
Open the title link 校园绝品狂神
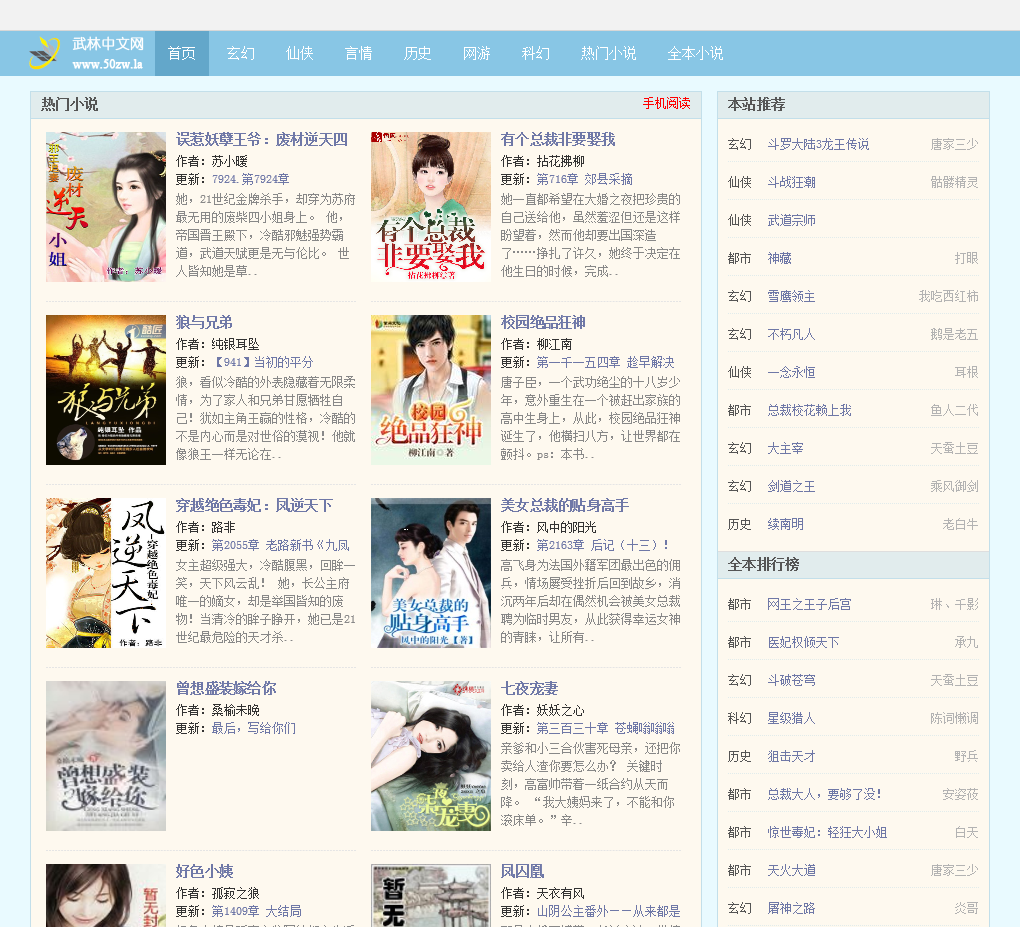coord(543,322)
